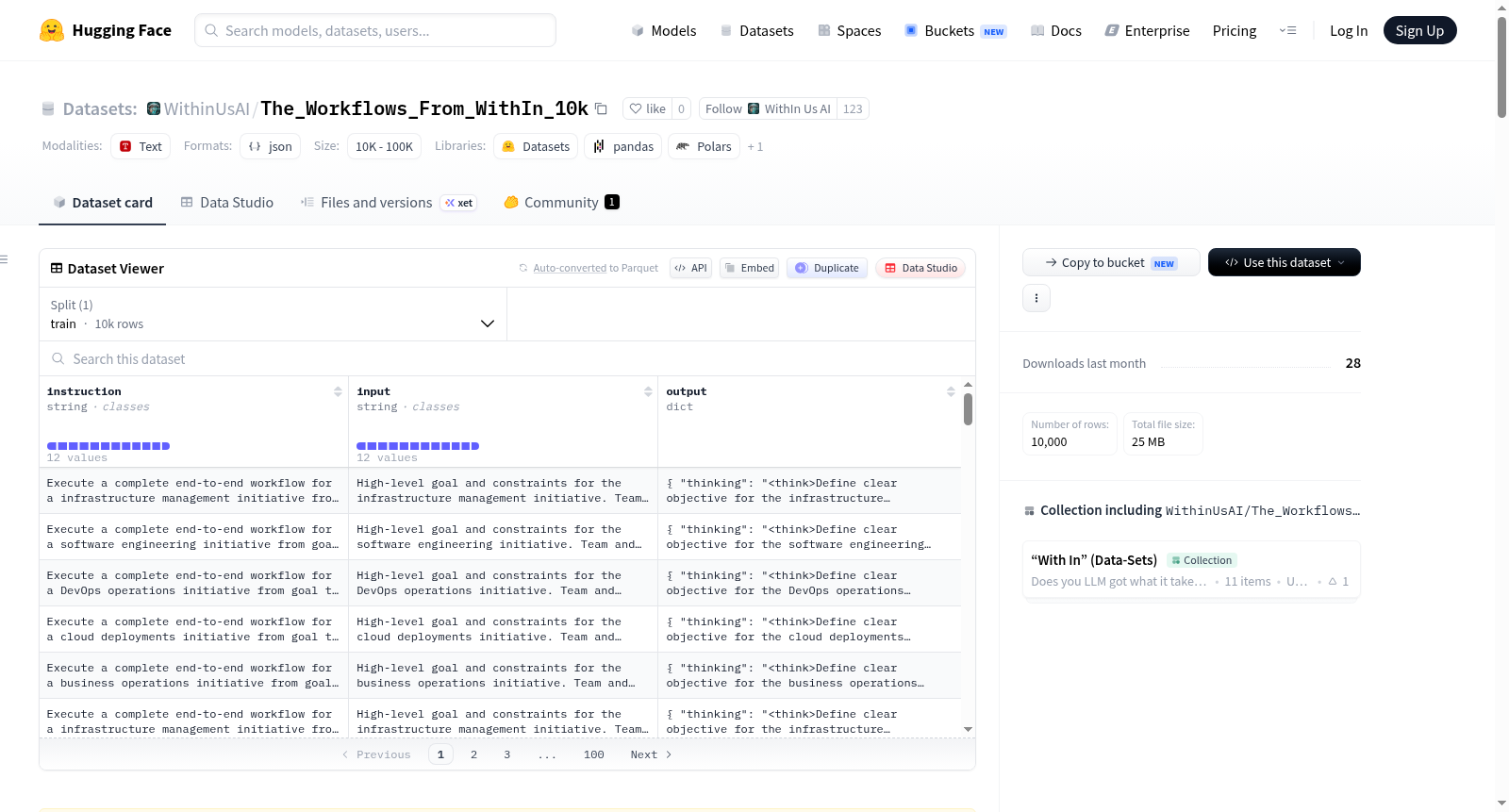Select the first software engineering initiative row
Image resolution: width=1509 pixels, height=812 pixels.
(x=500, y=537)
